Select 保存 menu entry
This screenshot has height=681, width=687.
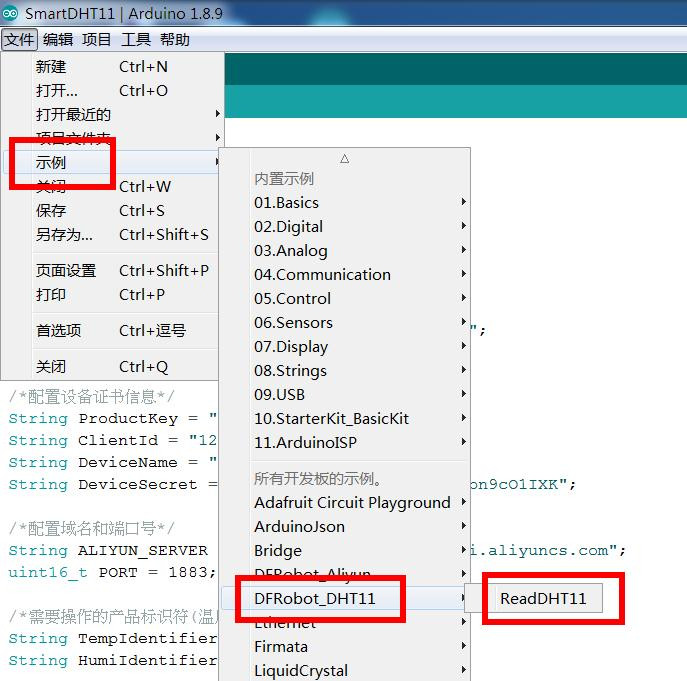[112, 211]
